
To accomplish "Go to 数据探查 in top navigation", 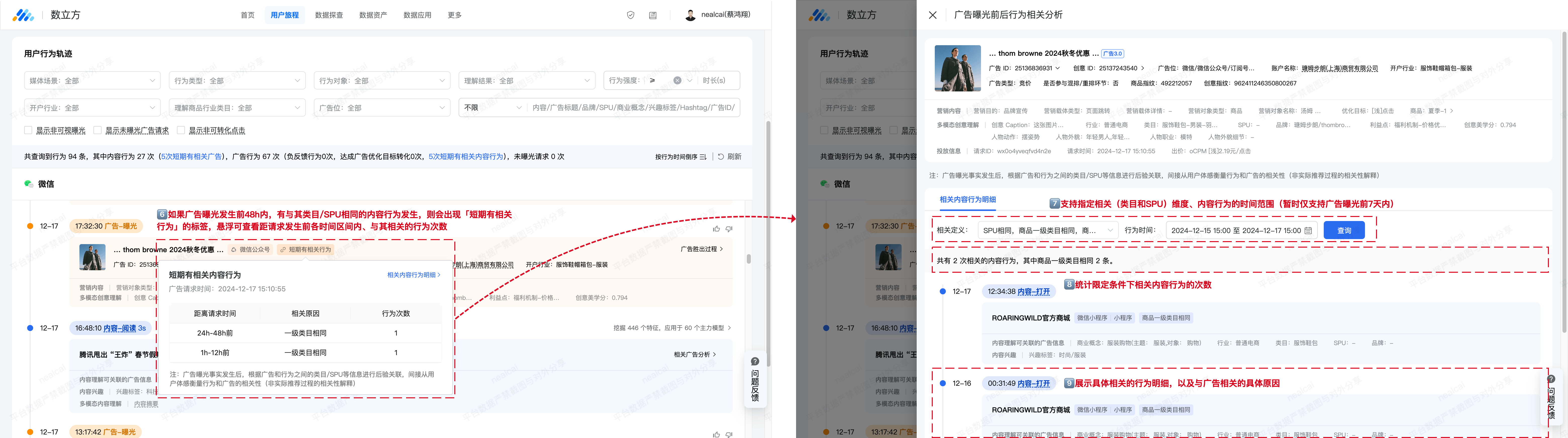I will point(329,15).
